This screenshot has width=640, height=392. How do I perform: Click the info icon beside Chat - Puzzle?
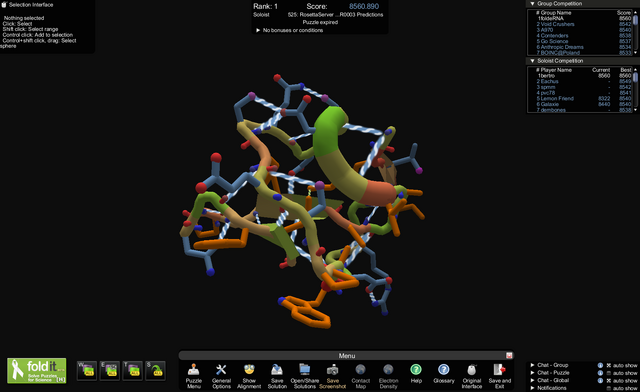click(600, 373)
